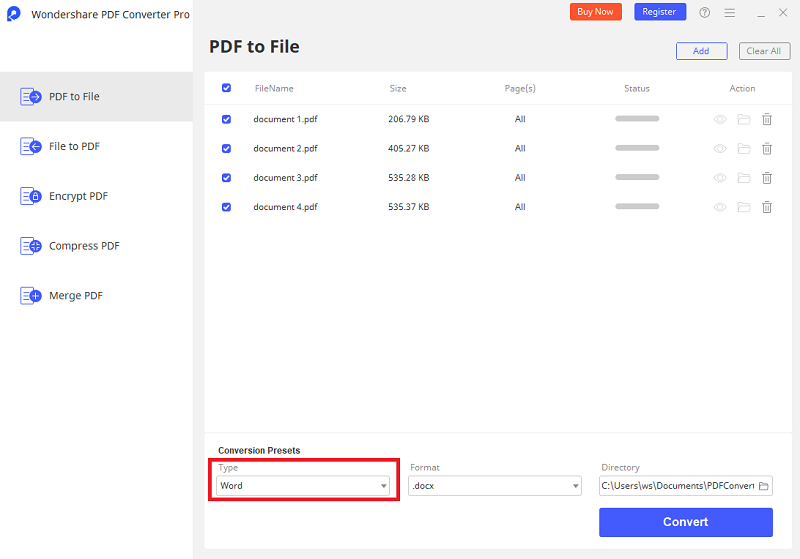This screenshot has width=800, height=559.
Task: Preview document 4.pdf with eye icon
Action: (720, 207)
